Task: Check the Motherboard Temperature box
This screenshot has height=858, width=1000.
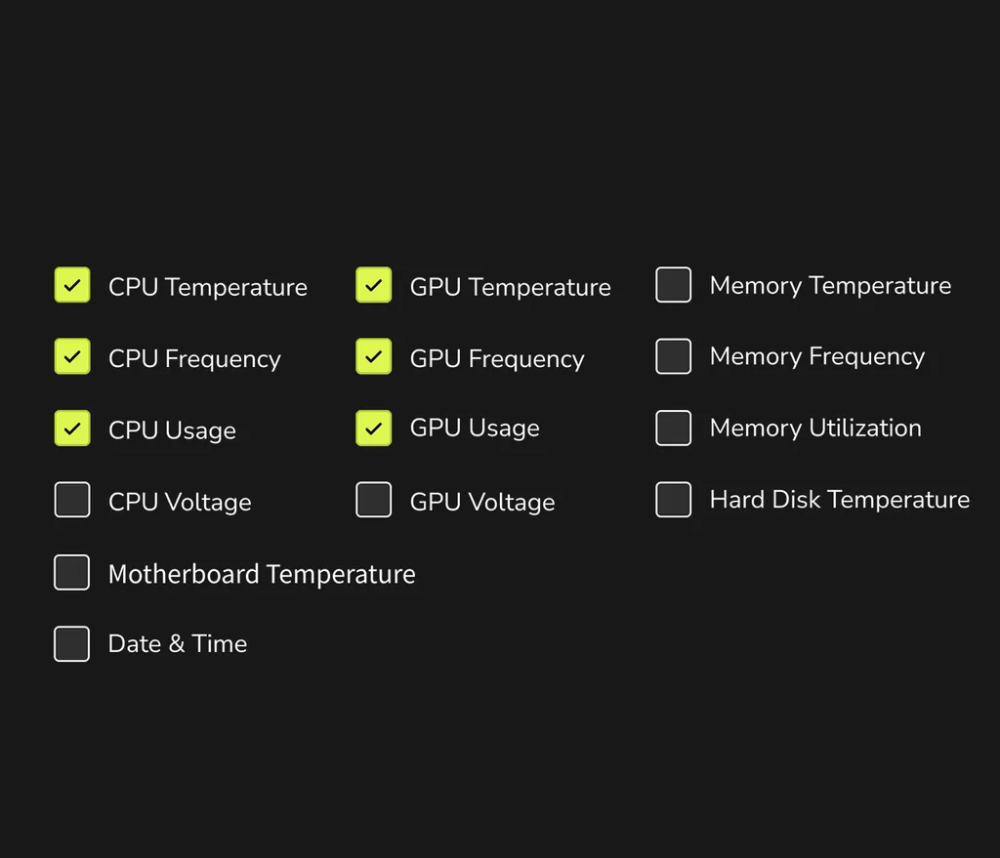Action: [x=72, y=573]
